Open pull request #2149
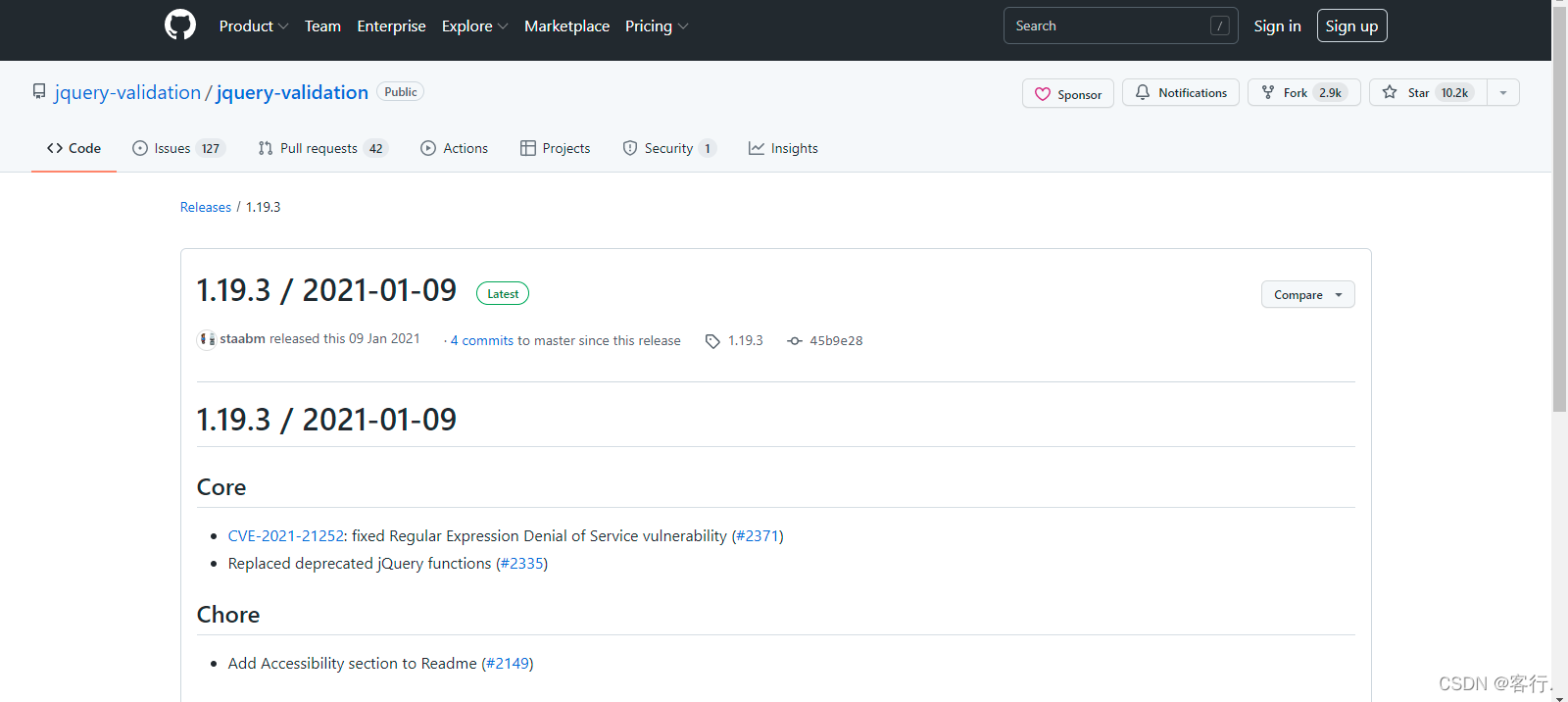Image resolution: width=1568 pixels, height=702 pixels. click(x=508, y=663)
